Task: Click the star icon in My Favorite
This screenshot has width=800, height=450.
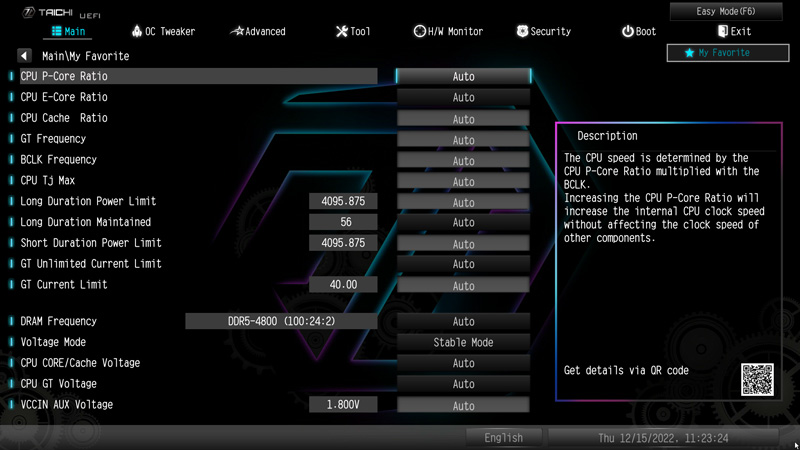Action: click(689, 53)
